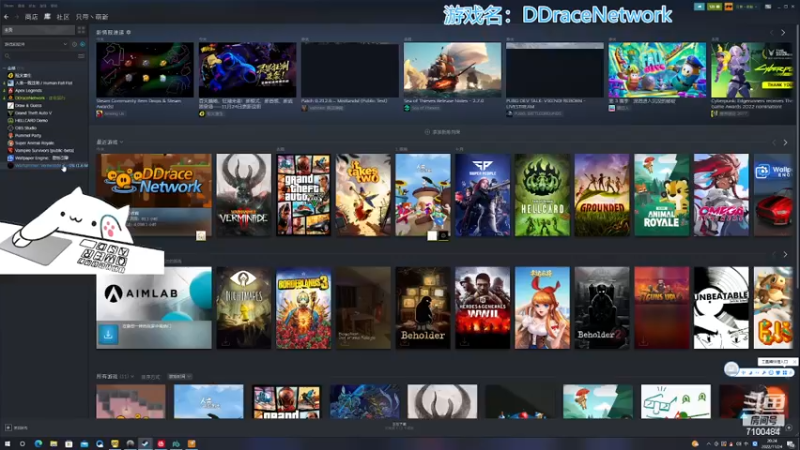Image resolution: width=800 pixels, height=450 pixels.
Task: Open the Omega Strikers game cover
Action: click(721, 195)
